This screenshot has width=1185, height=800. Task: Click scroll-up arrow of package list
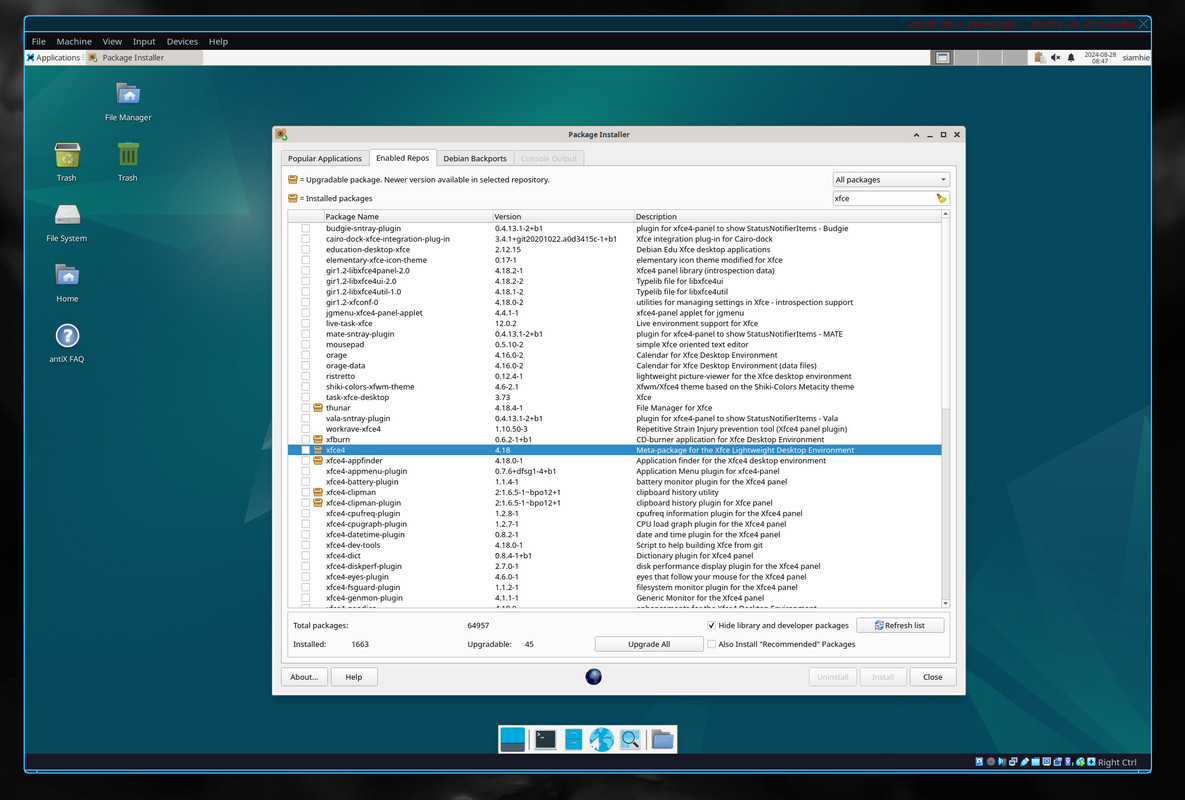point(945,215)
